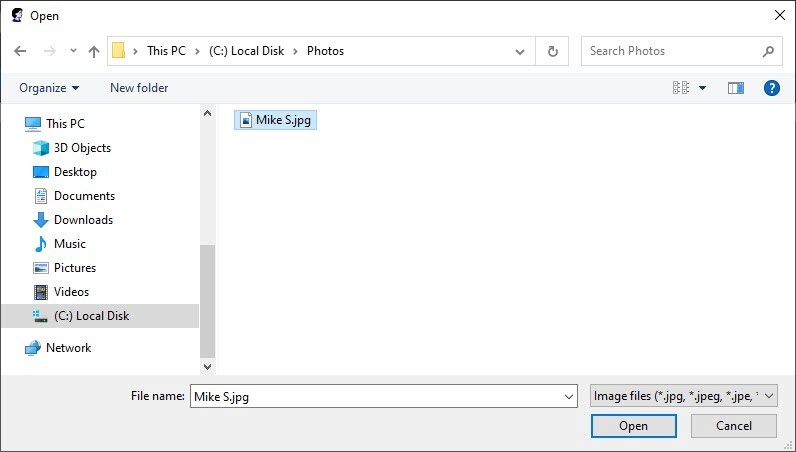Image resolution: width=796 pixels, height=452 pixels.
Task: Click the Up one level arrow
Action: pyautogui.click(x=94, y=51)
